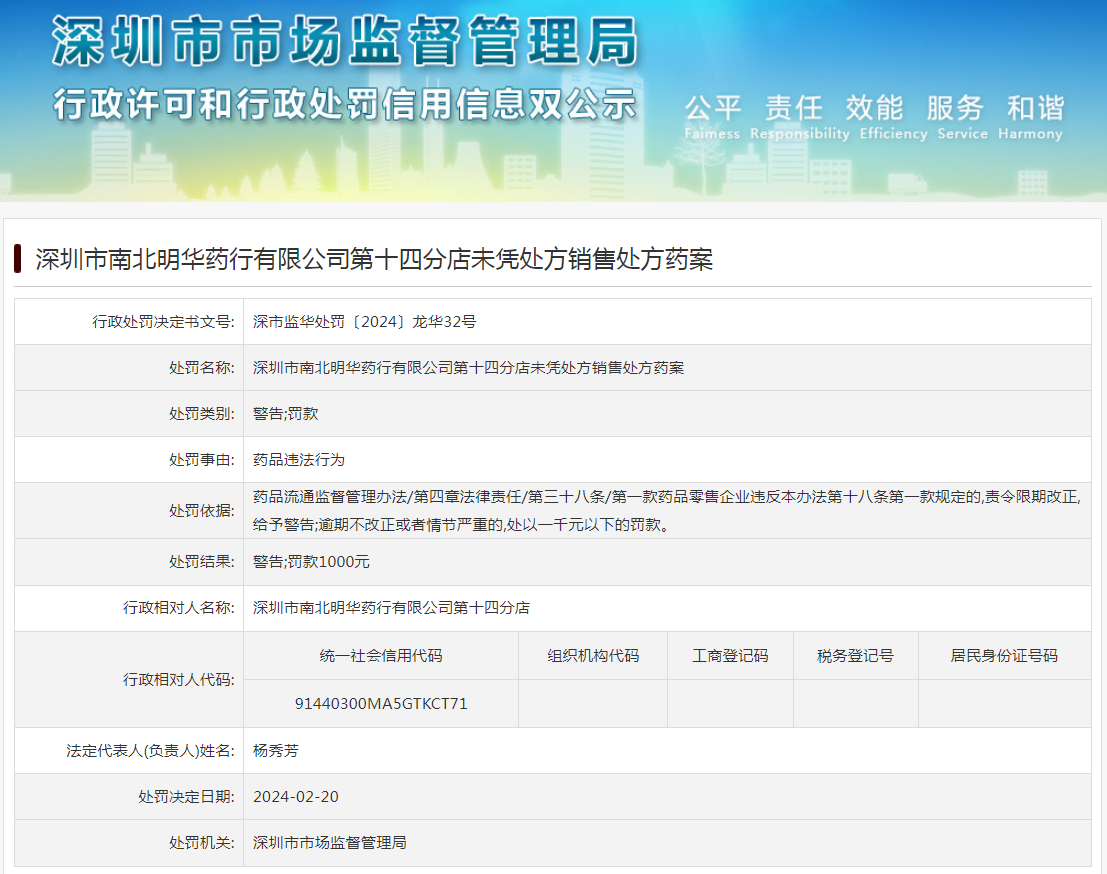Click the 居民身份证号码 column header
The image size is (1107, 874).
click(1004, 656)
